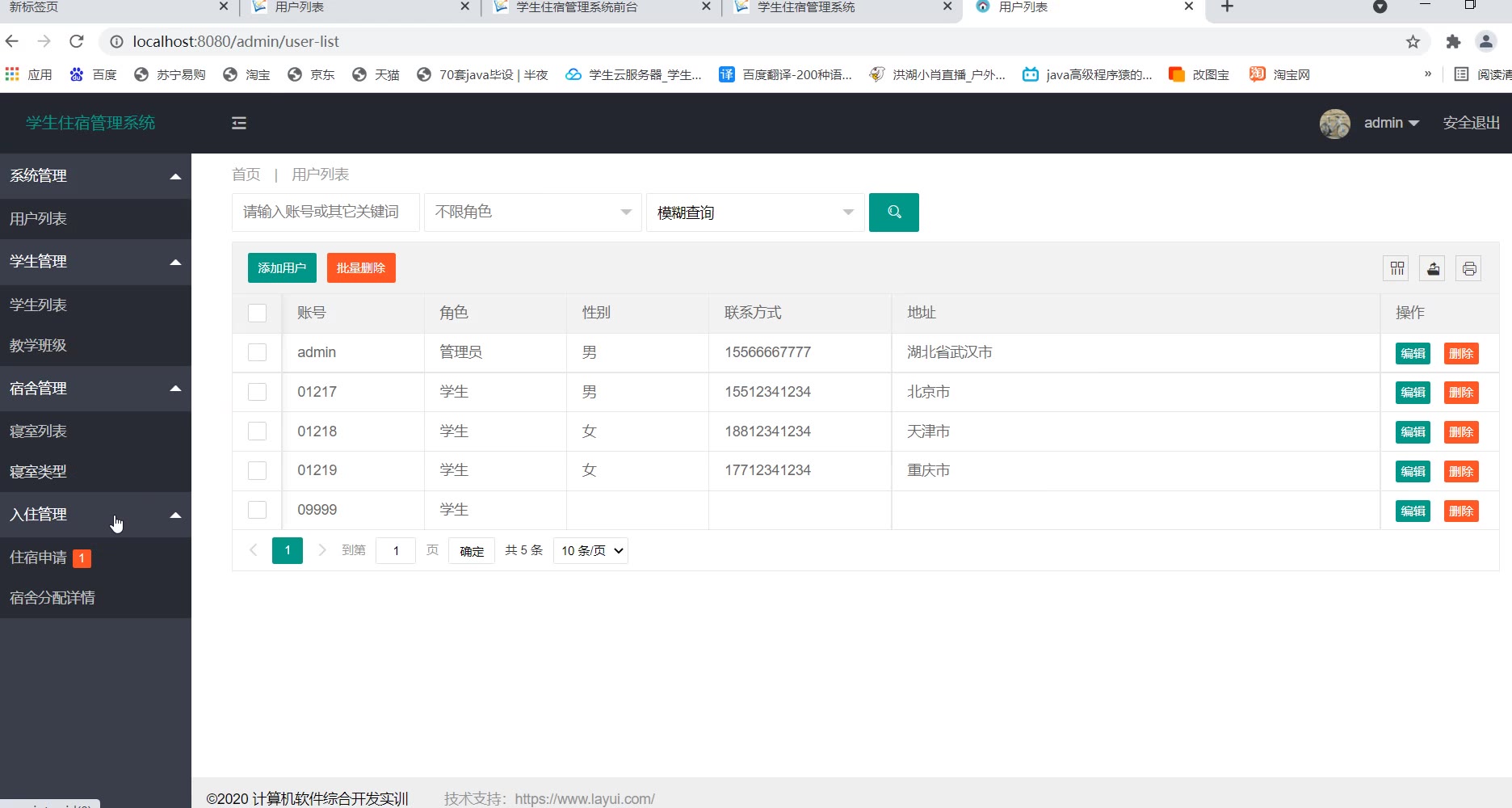Open the 百度 bookmark
Viewport: 1512px width, 808px height.
94,74
